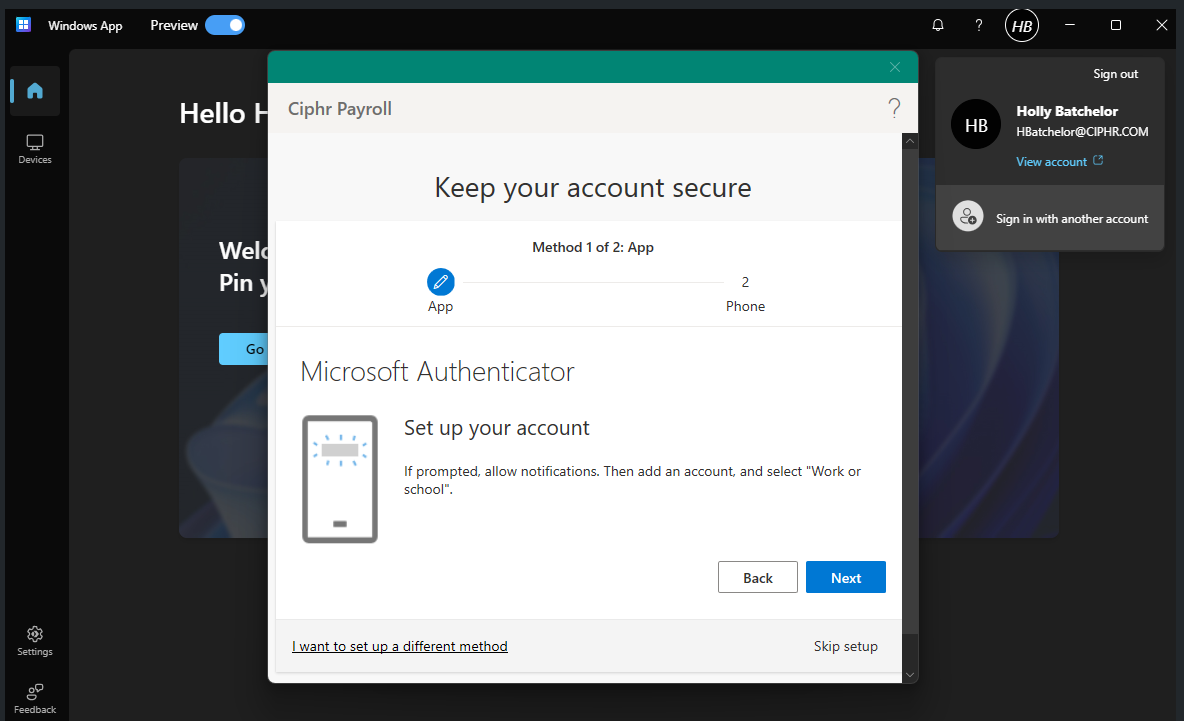This screenshot has width=1184, height=721.
Task: Open help icon in Ciphr Payroll dialog
Action: point(894,109)
